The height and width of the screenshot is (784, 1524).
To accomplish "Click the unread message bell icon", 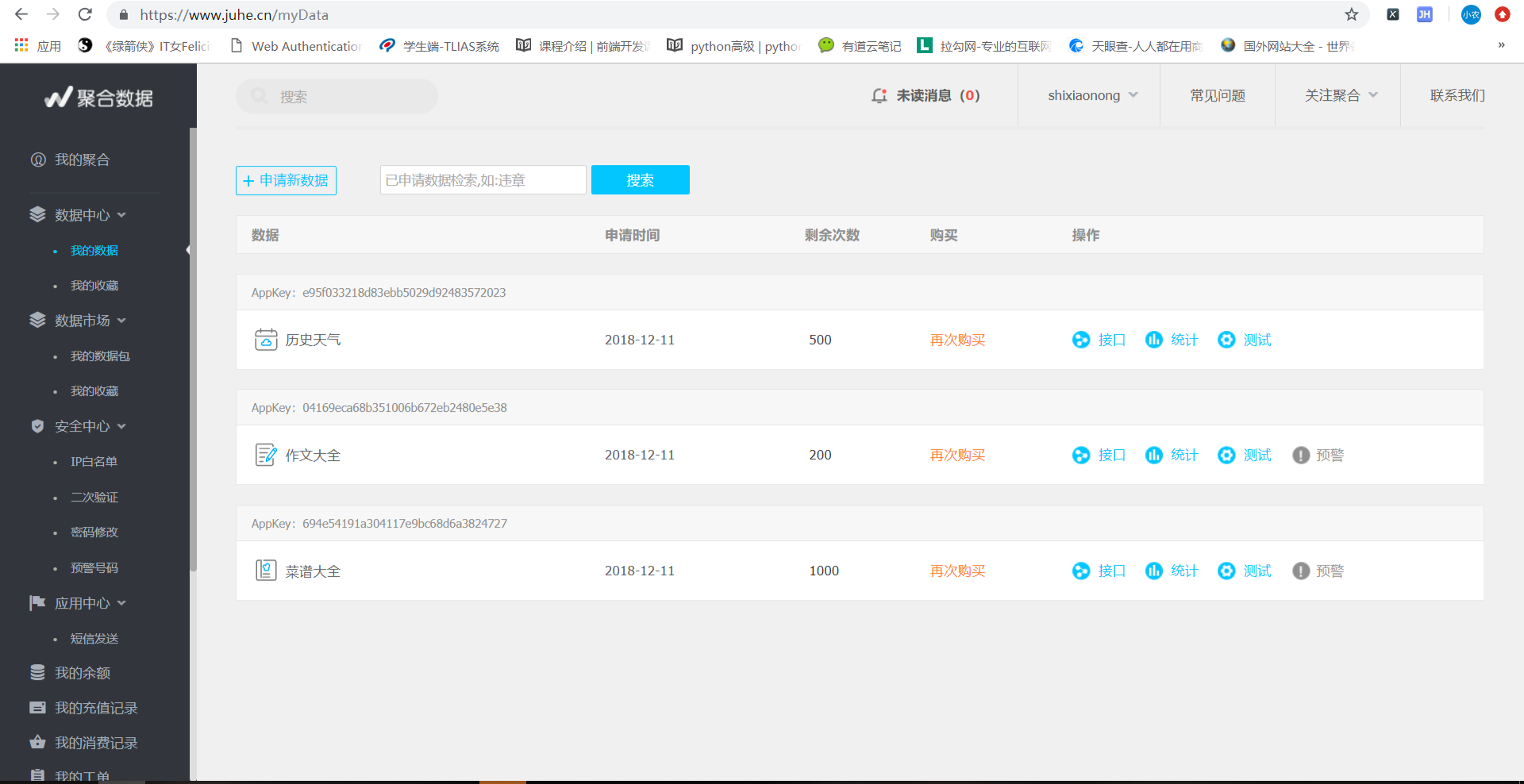I will tap(879, 96).
